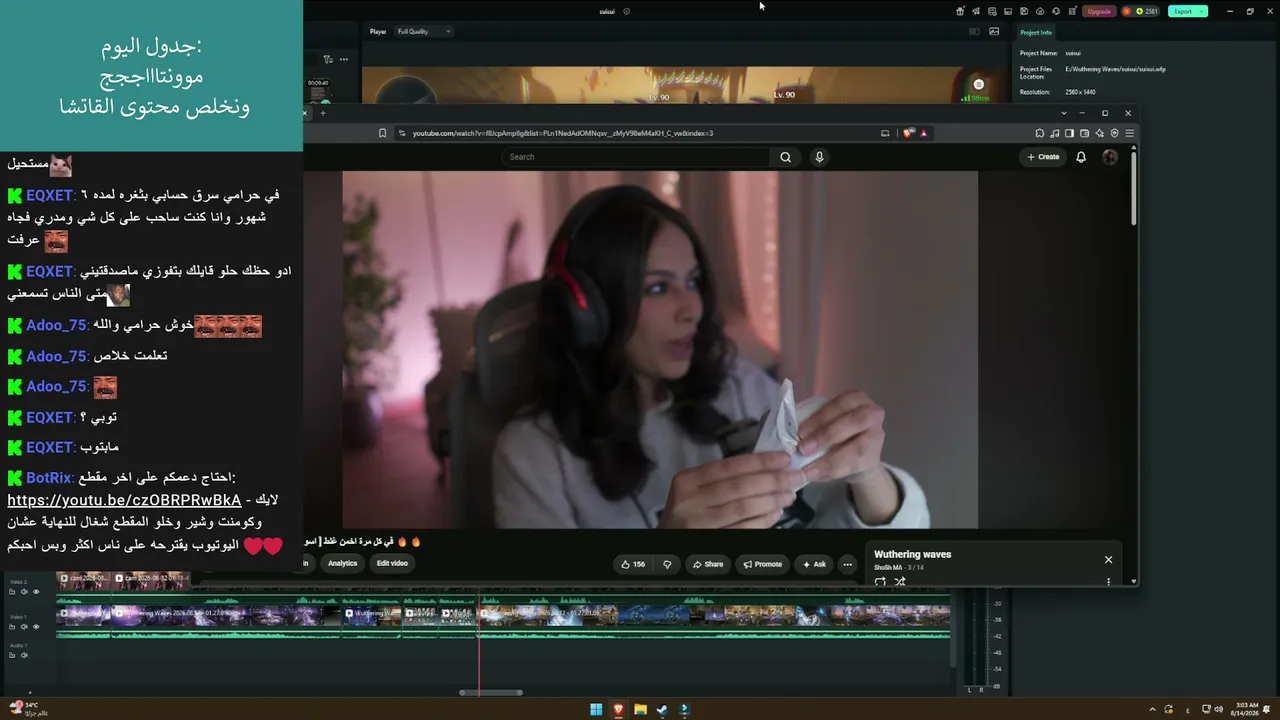Image resolution: width=1280 pixels, height=720 pixels.
Task: Open the YouTube account avatar menu
Action: 1110,157
